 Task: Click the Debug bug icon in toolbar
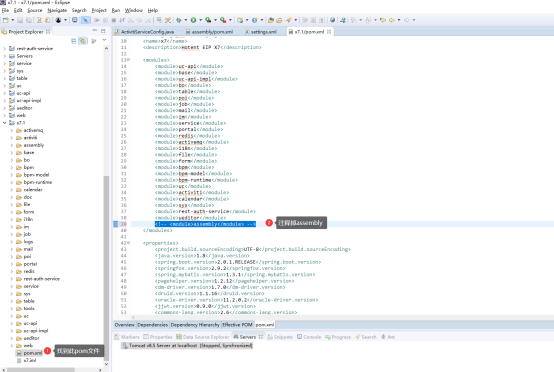179,20
